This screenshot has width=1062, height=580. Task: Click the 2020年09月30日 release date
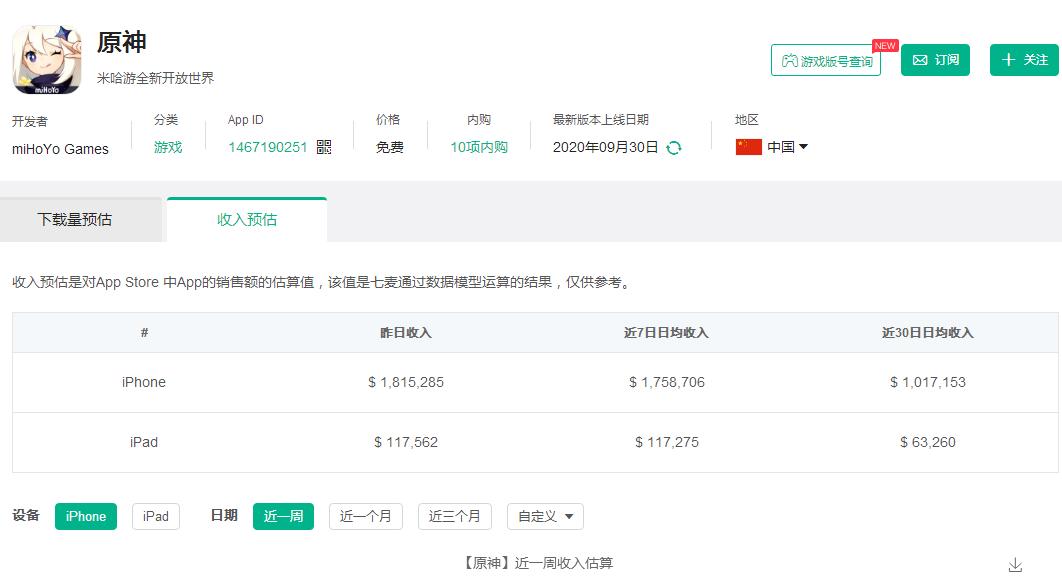(606, 147)
